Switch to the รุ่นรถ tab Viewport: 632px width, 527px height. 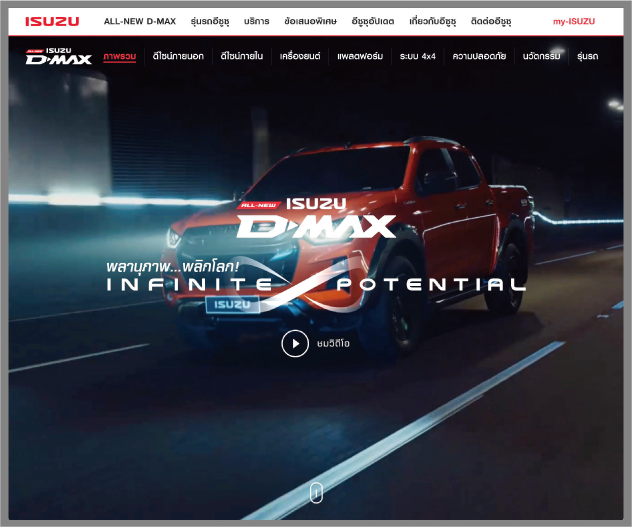click(587, 56)
